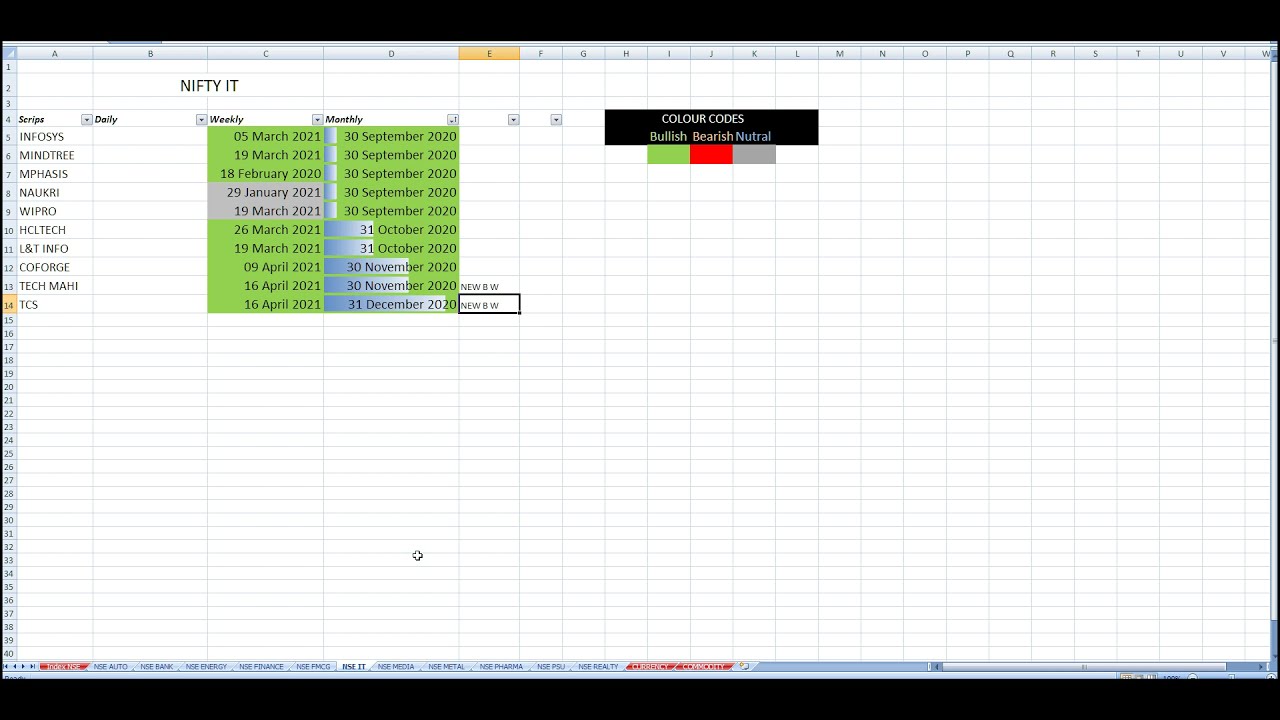This screenshot has width=1280, height=720.
Task: Open the Scripts column filter dropdown
Action: pos(86,120)
